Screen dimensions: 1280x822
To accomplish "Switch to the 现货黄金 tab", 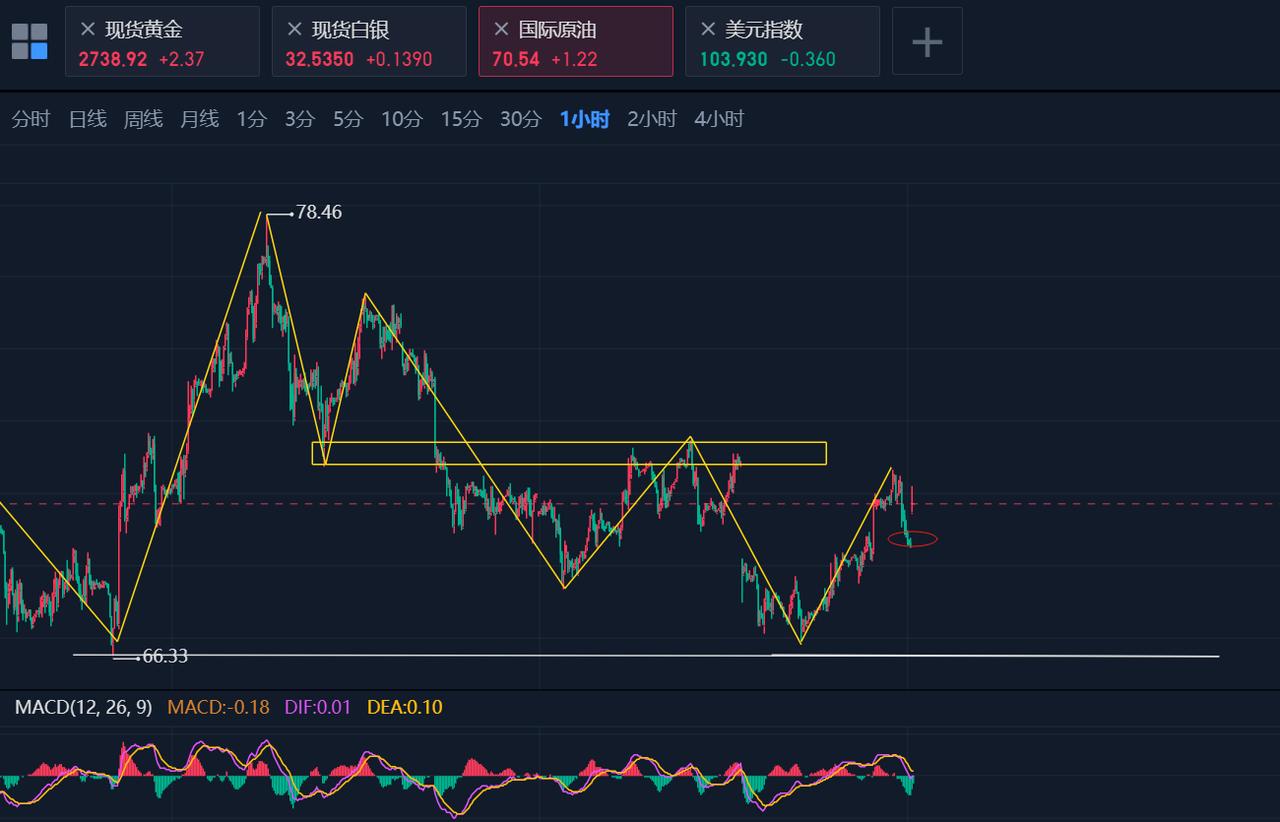I will pos(162,41).
